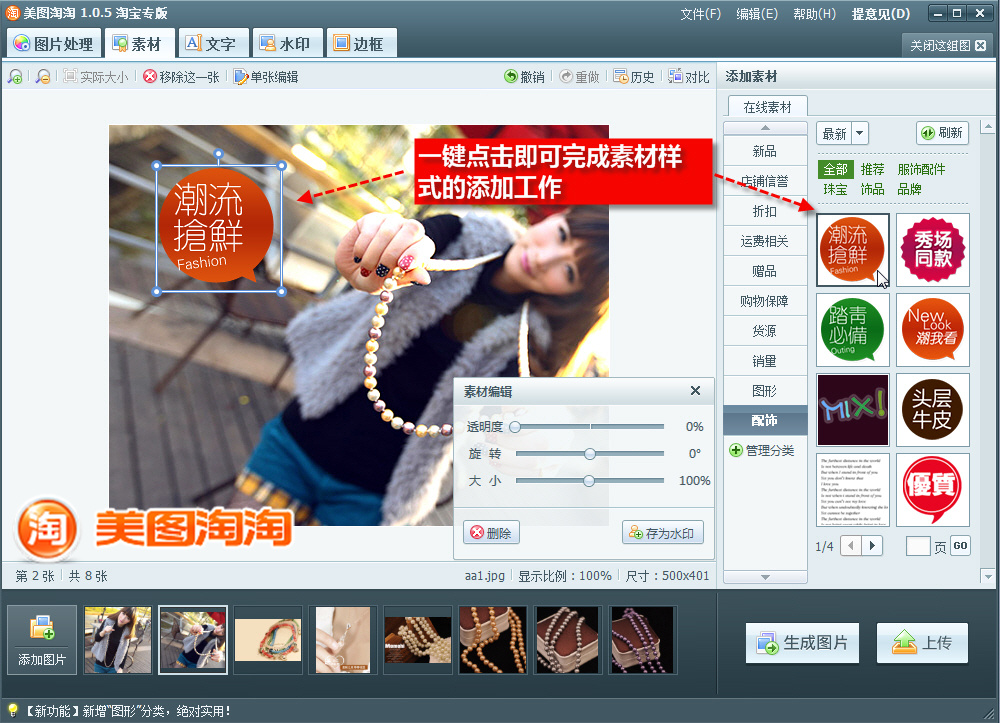Open the 水印 watermark tab
Screen dimensions: 1000x723
[x=286, y=43]
